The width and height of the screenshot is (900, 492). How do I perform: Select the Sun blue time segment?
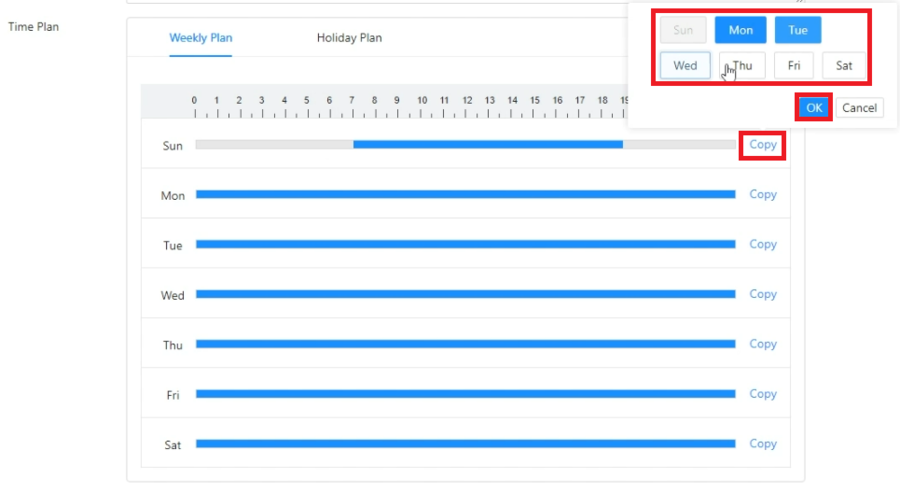(x=488, y=145)
